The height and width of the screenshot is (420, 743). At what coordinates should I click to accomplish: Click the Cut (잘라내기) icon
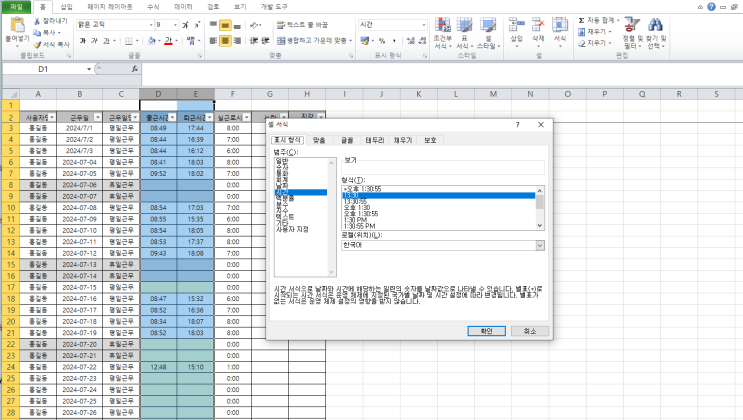pyautogui.click(x=48, y=20)
